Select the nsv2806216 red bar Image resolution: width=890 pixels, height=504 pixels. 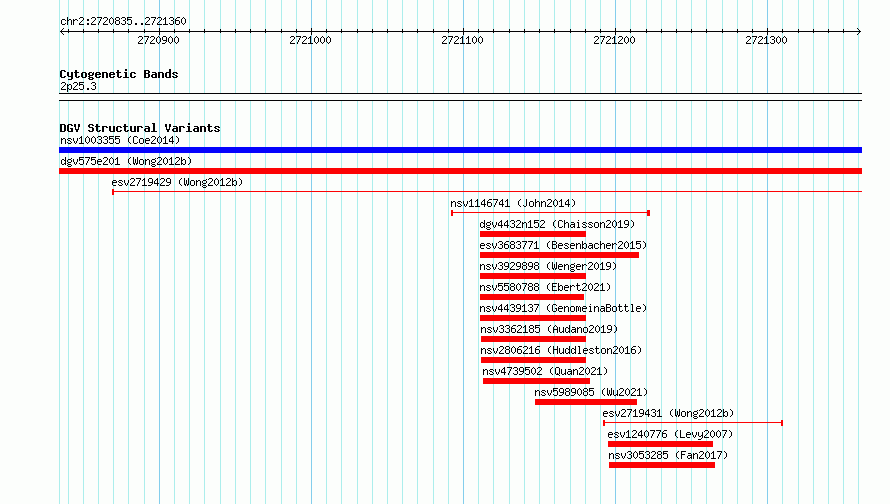coord(533,360)
